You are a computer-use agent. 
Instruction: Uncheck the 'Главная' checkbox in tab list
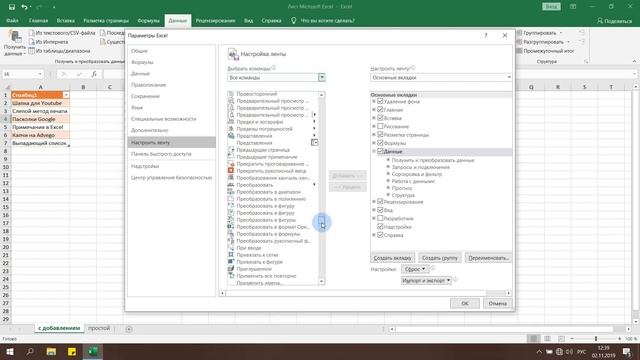point(380,110)
